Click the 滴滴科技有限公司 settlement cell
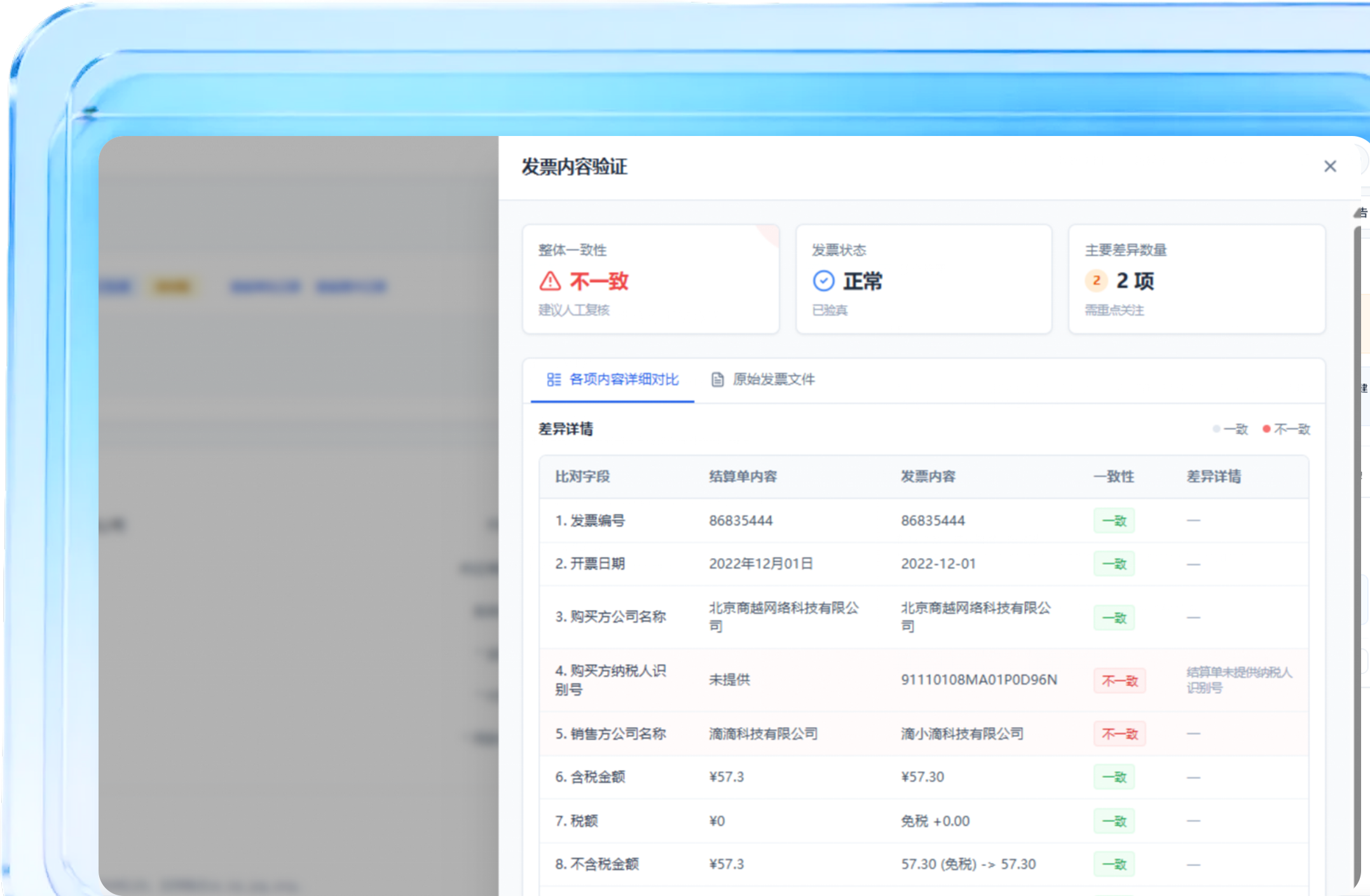Viewport: 1370px width, 896px height. click(764, 734)
